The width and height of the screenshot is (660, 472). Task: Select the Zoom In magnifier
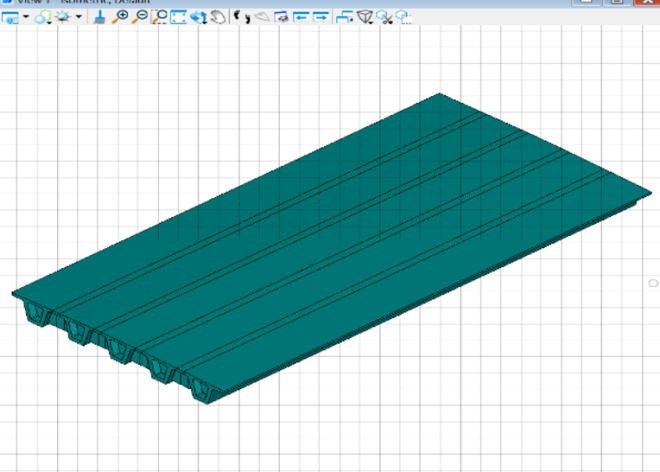120,17
